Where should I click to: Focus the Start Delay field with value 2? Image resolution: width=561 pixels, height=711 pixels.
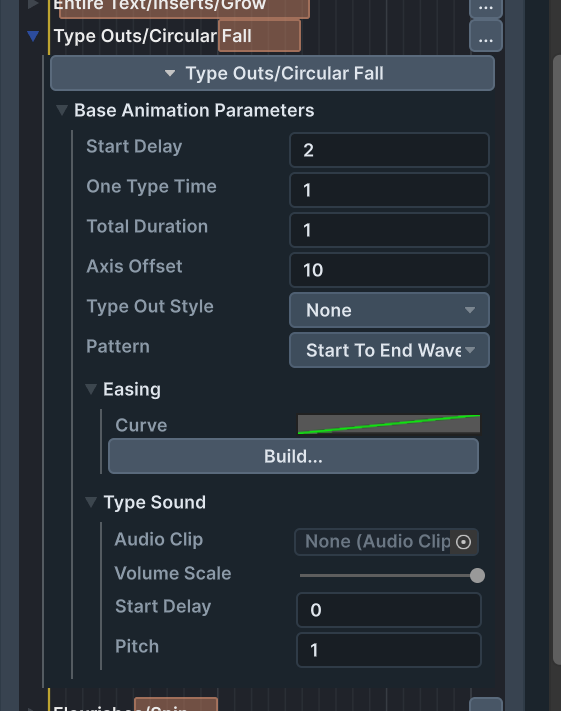tap(389, 150)
